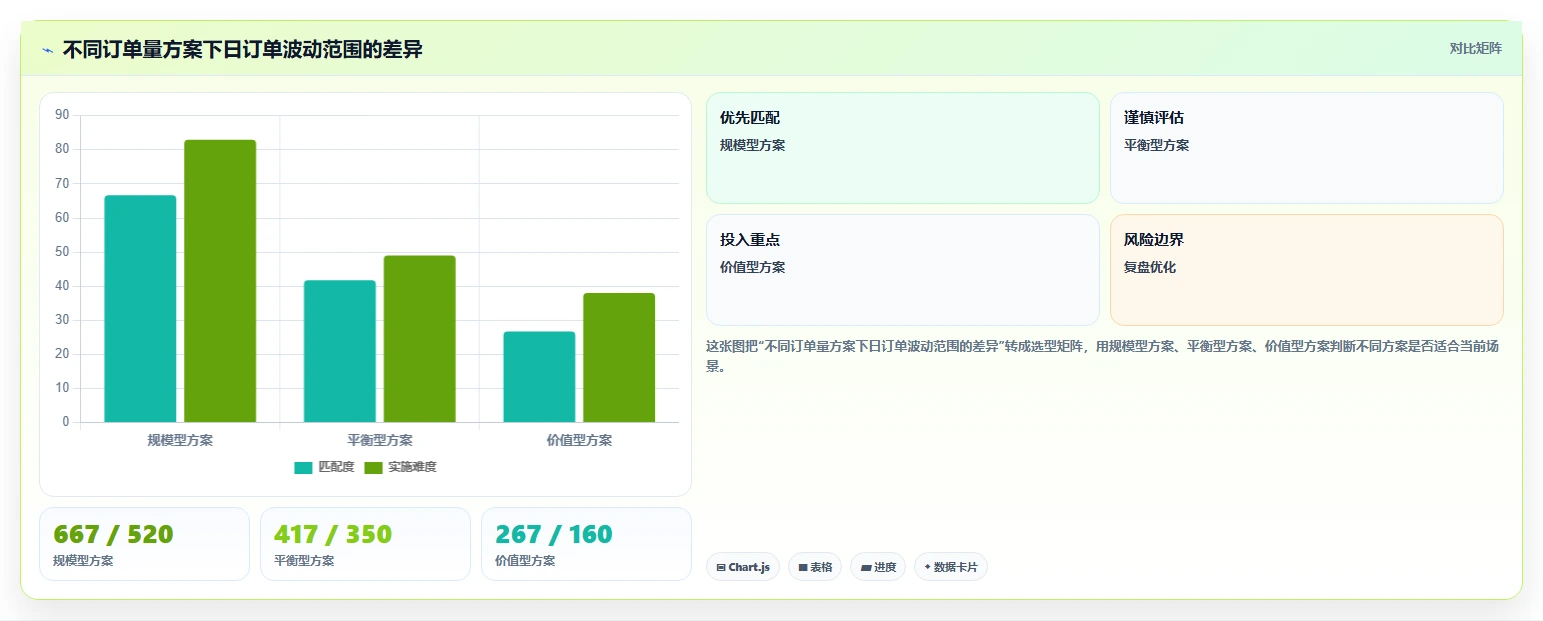Click the lightning icon beside the title
Viewport: 1543px width, 621px height.
pos(47,50)
